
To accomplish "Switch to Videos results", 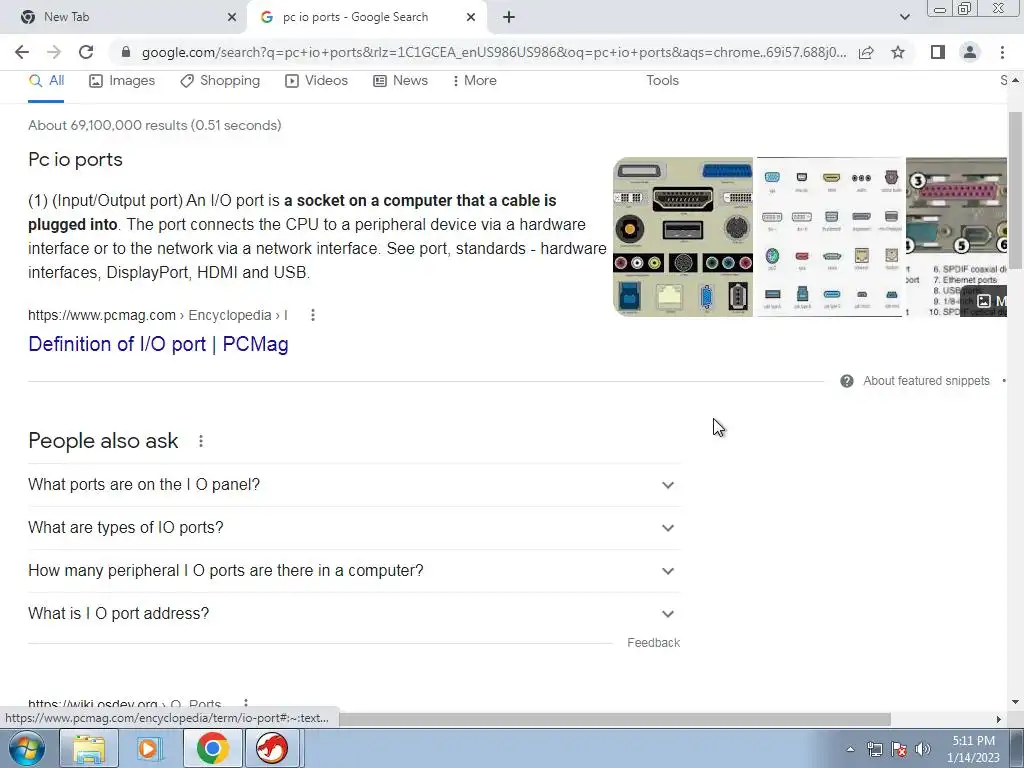I will coord(316,81).
